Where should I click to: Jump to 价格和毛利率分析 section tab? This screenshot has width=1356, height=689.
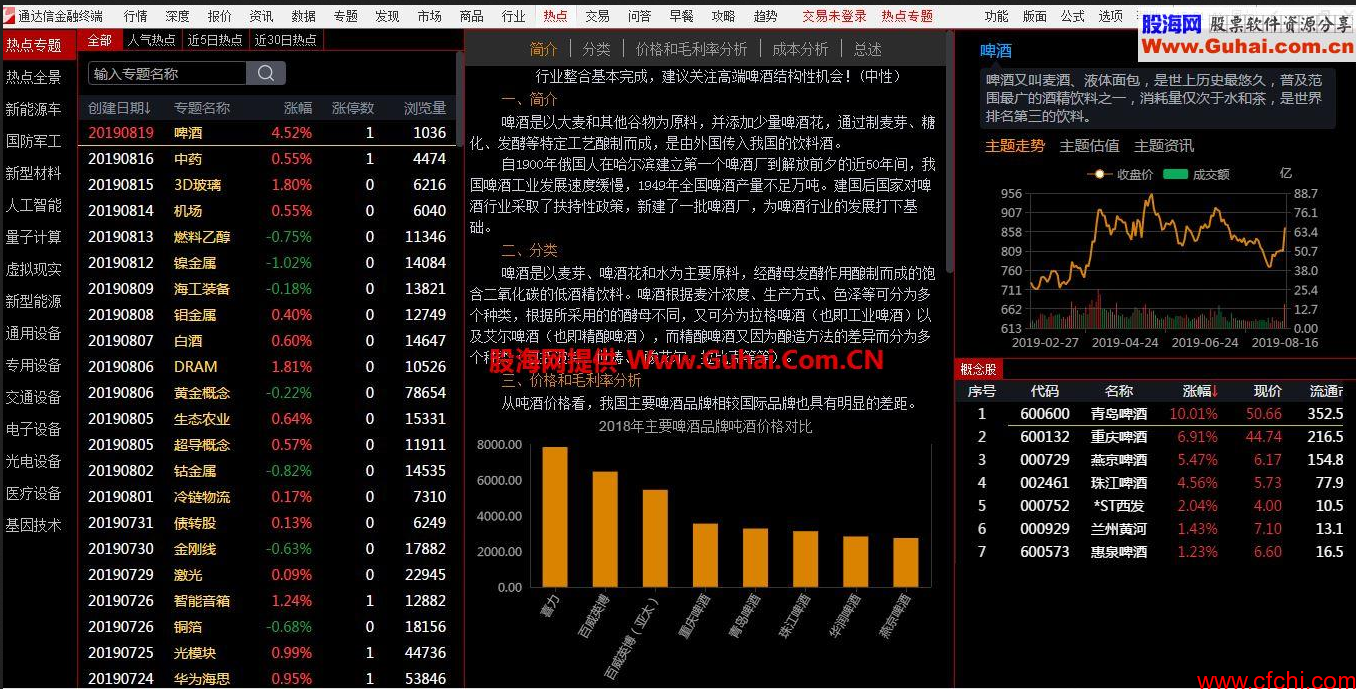click(691, 49)
